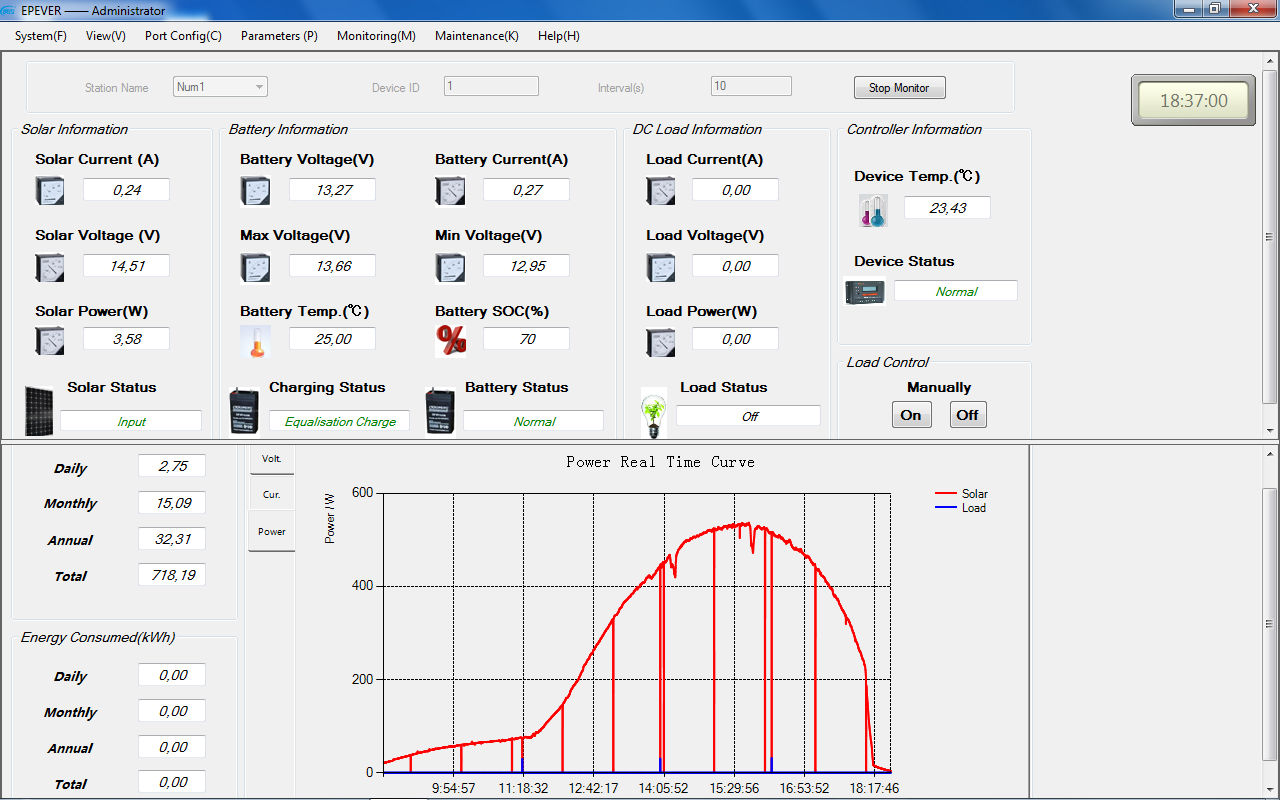Click the Device ID input field
The image size is (1280, 800).
491,87
